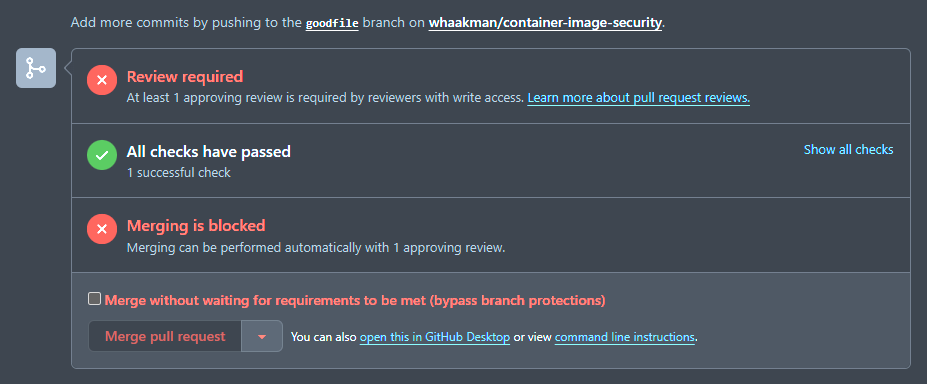927x384 pixels.
Task: Open the merge method dropdown arrow
Action: tap(262, 336)
